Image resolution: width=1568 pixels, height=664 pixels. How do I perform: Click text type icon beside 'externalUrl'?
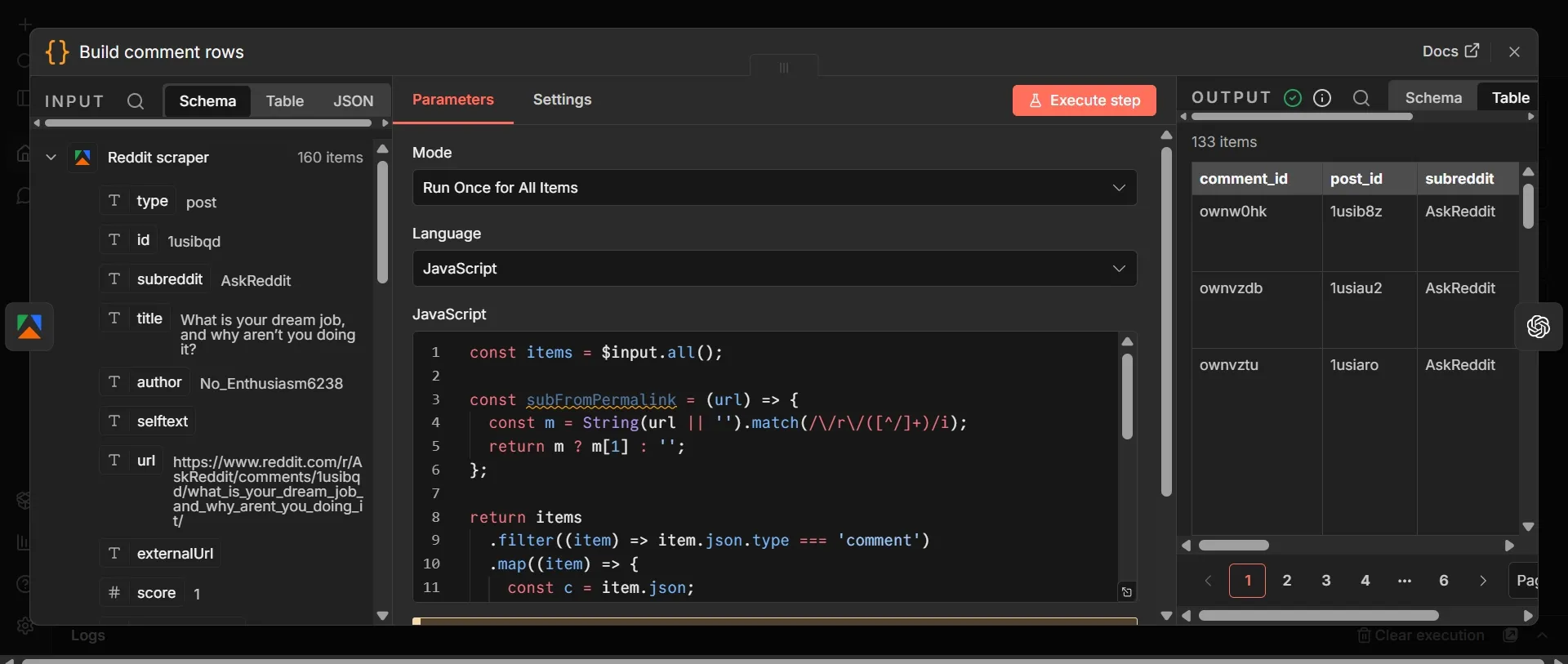coord(114,554)
